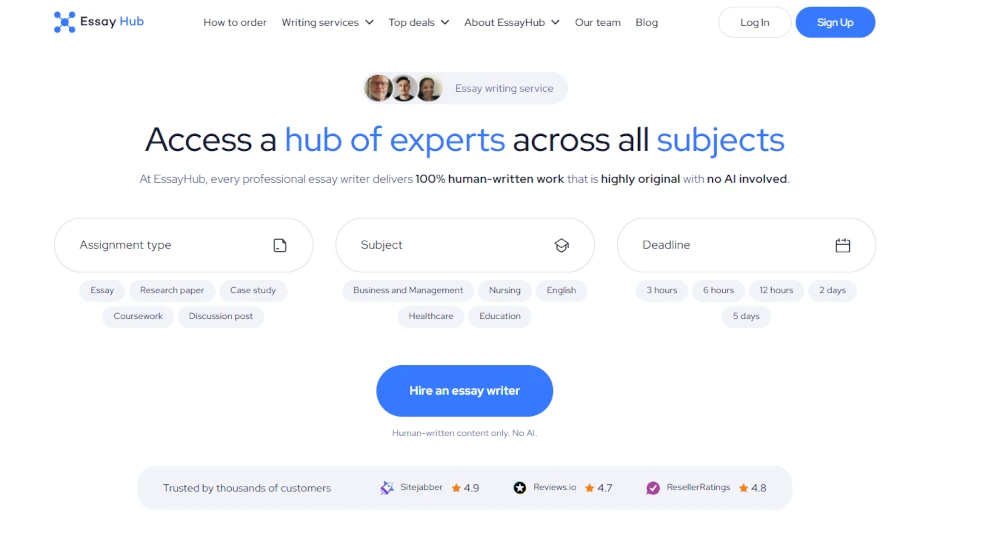Screen dimensions: 1000x536
Task: Expand the Writing services menu chevron
Action: pos(369,22)
